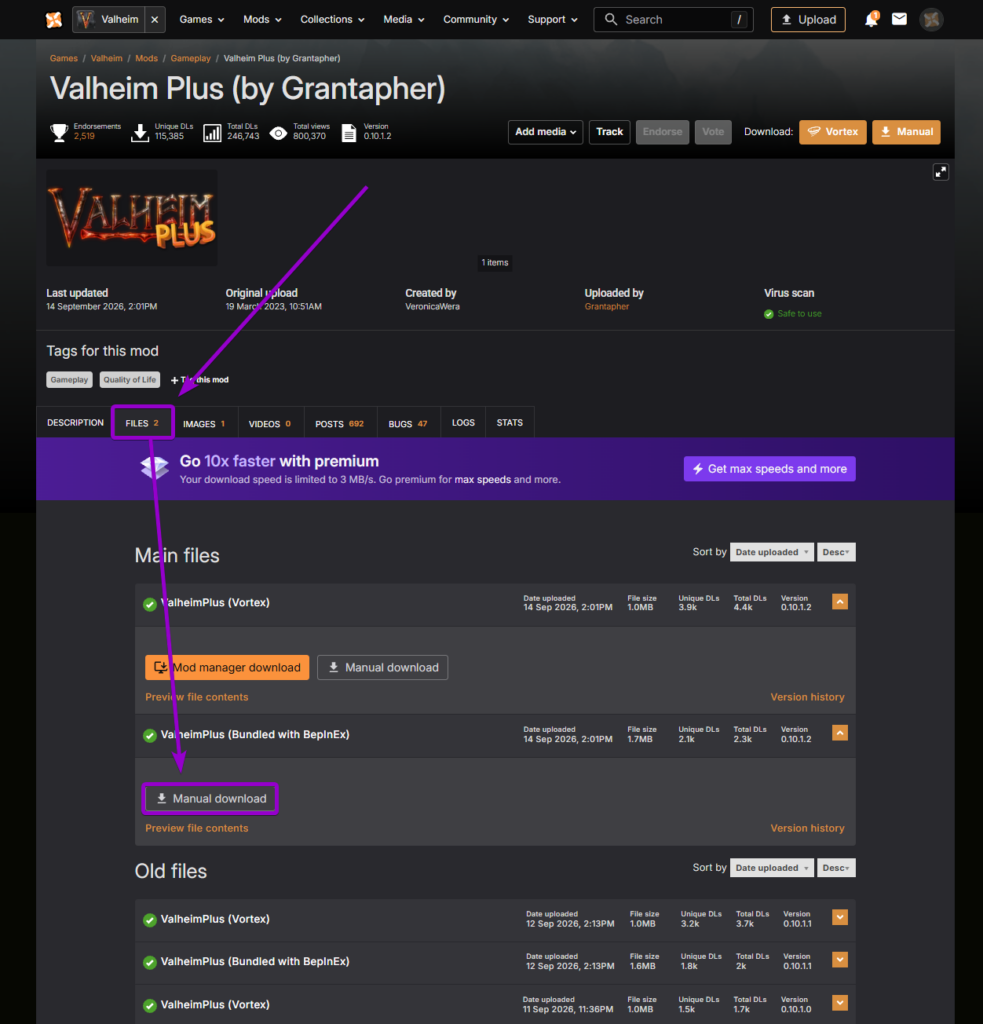Open Old files Date uploaded sort dropdown

pos(771,868)
